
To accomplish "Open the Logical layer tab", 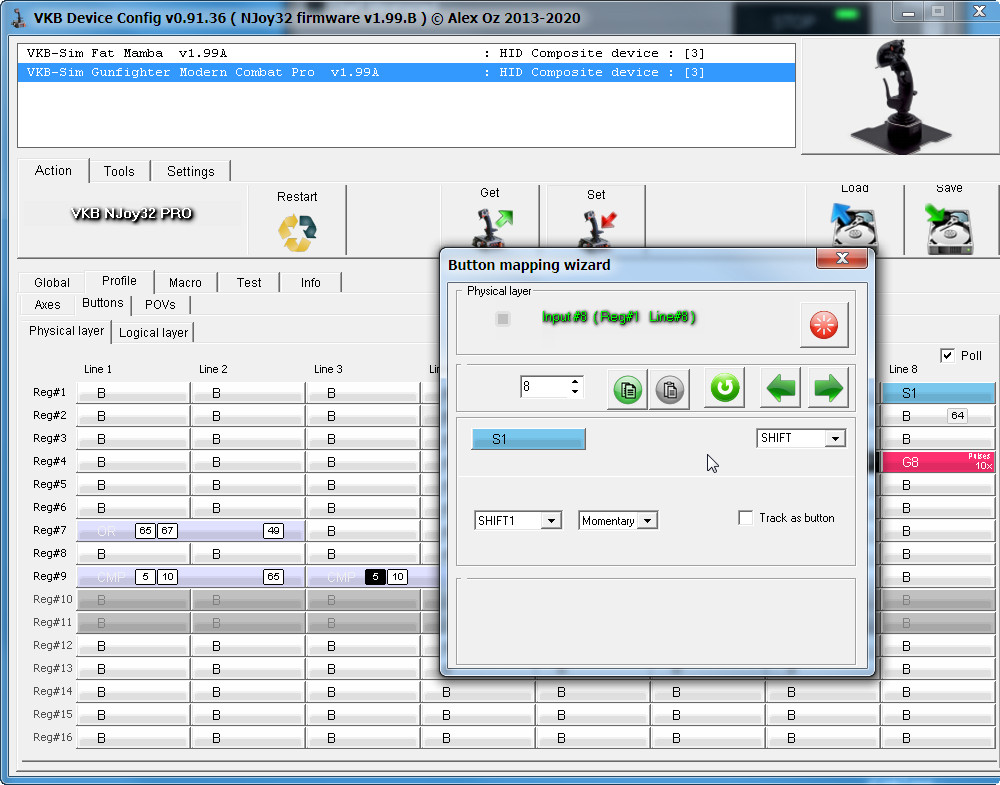I will click(x=153, y=333).
